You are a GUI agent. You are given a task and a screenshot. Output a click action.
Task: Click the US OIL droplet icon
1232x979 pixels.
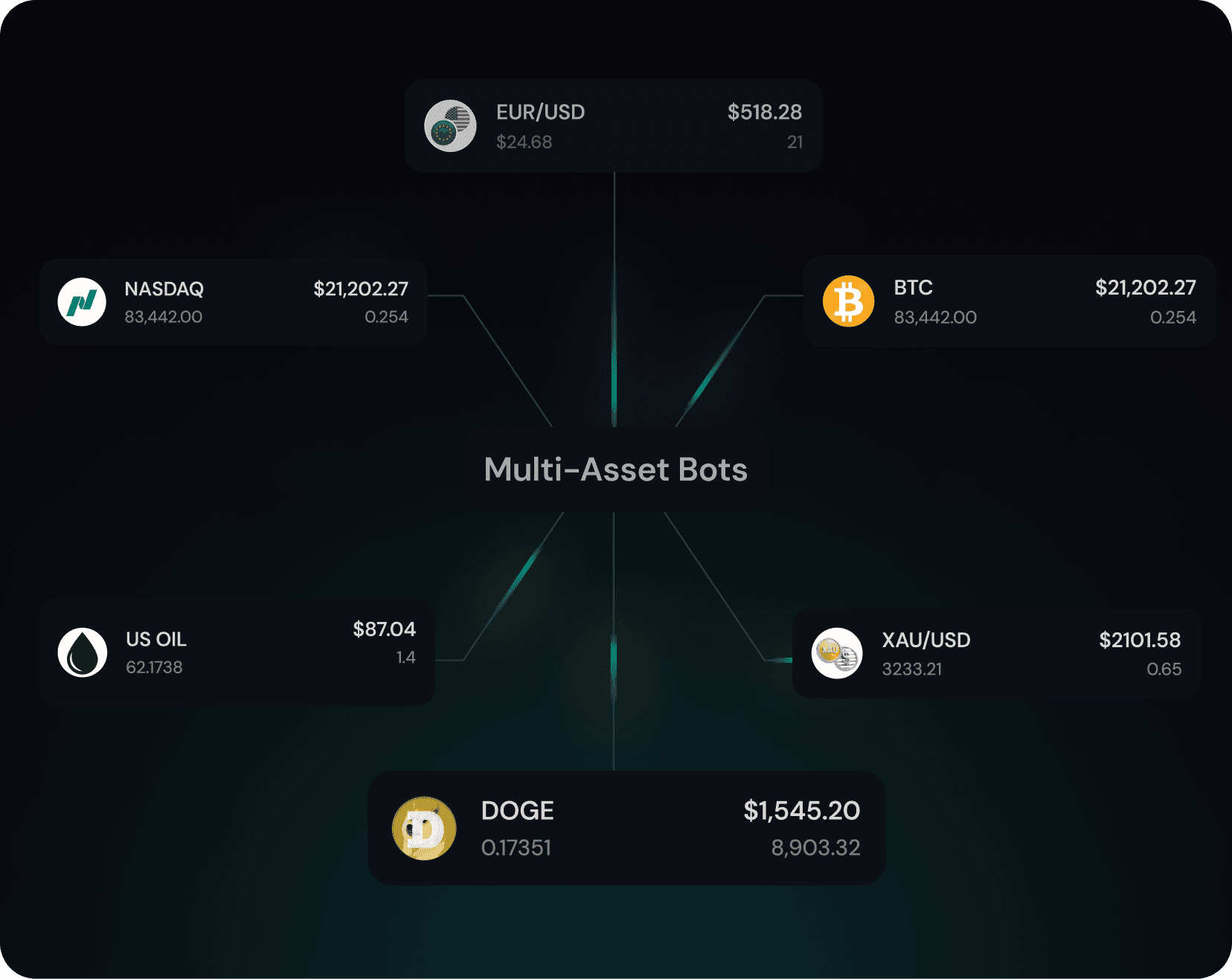[x=83, y=652]
